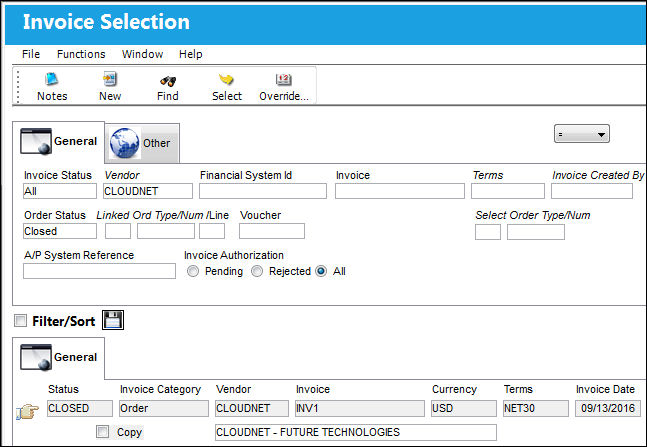Click the New invoice toolbar icon
Viewport: 647px width, 447px height.
click(110, 79)
